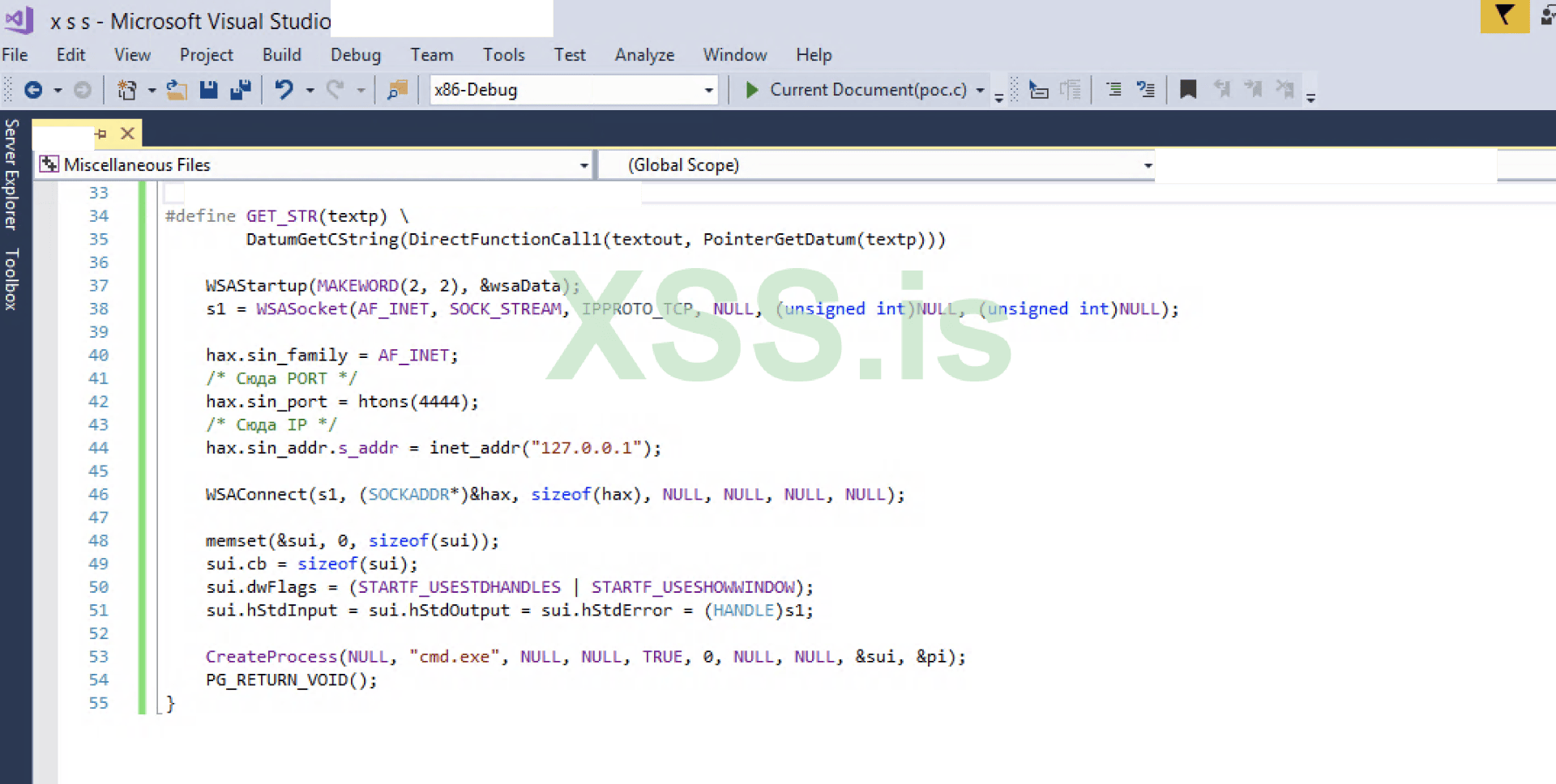Screen dimensions: 1556x784
Task: Pin the open document tab
Action: (x=100, y=134)
